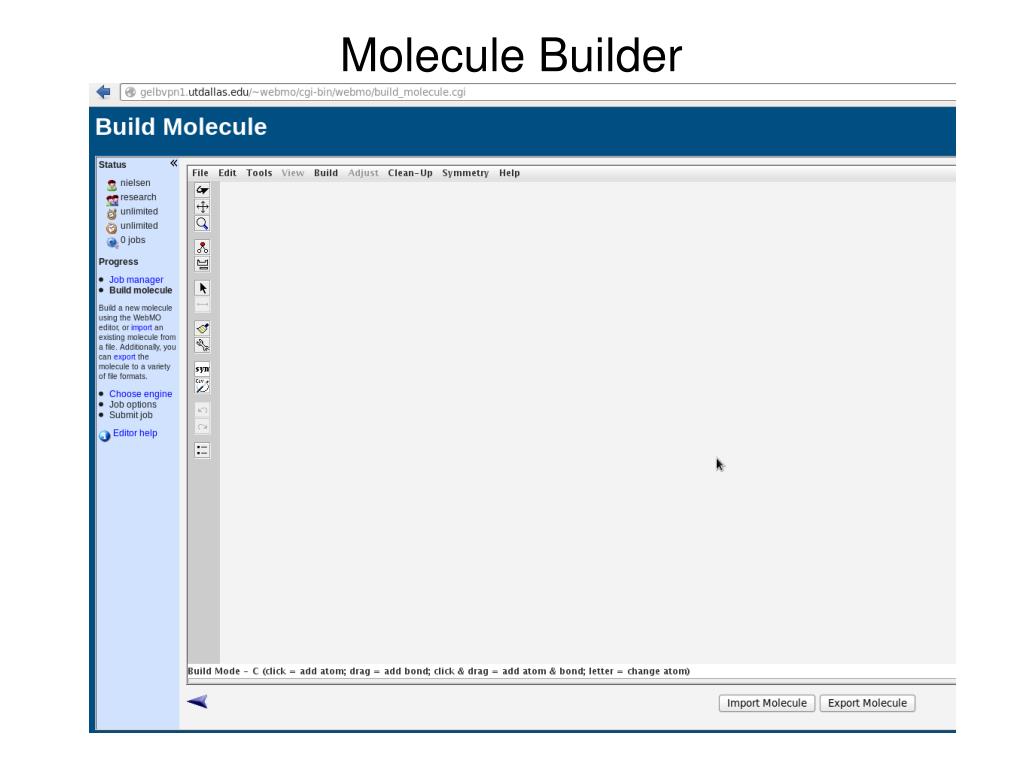Click the greyed-out Adjust bond tool

click(202, 305)
